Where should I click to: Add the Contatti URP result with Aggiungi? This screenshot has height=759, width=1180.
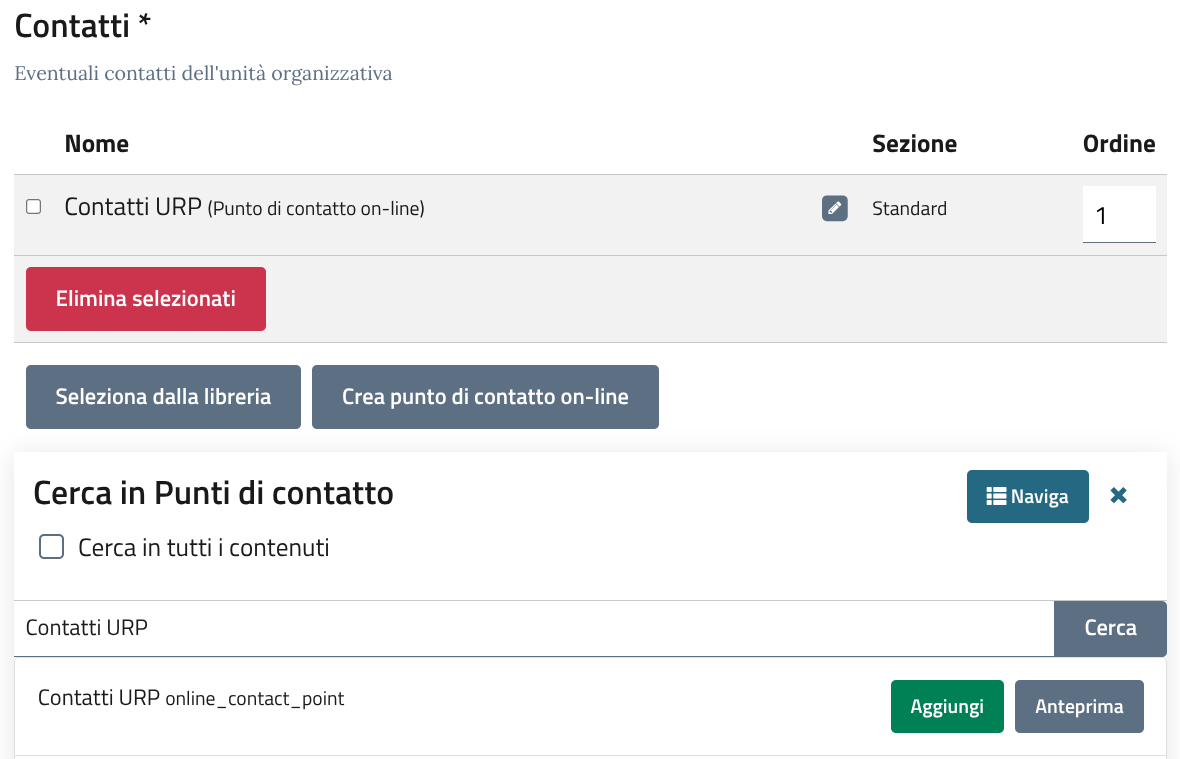tap(946, 706)
